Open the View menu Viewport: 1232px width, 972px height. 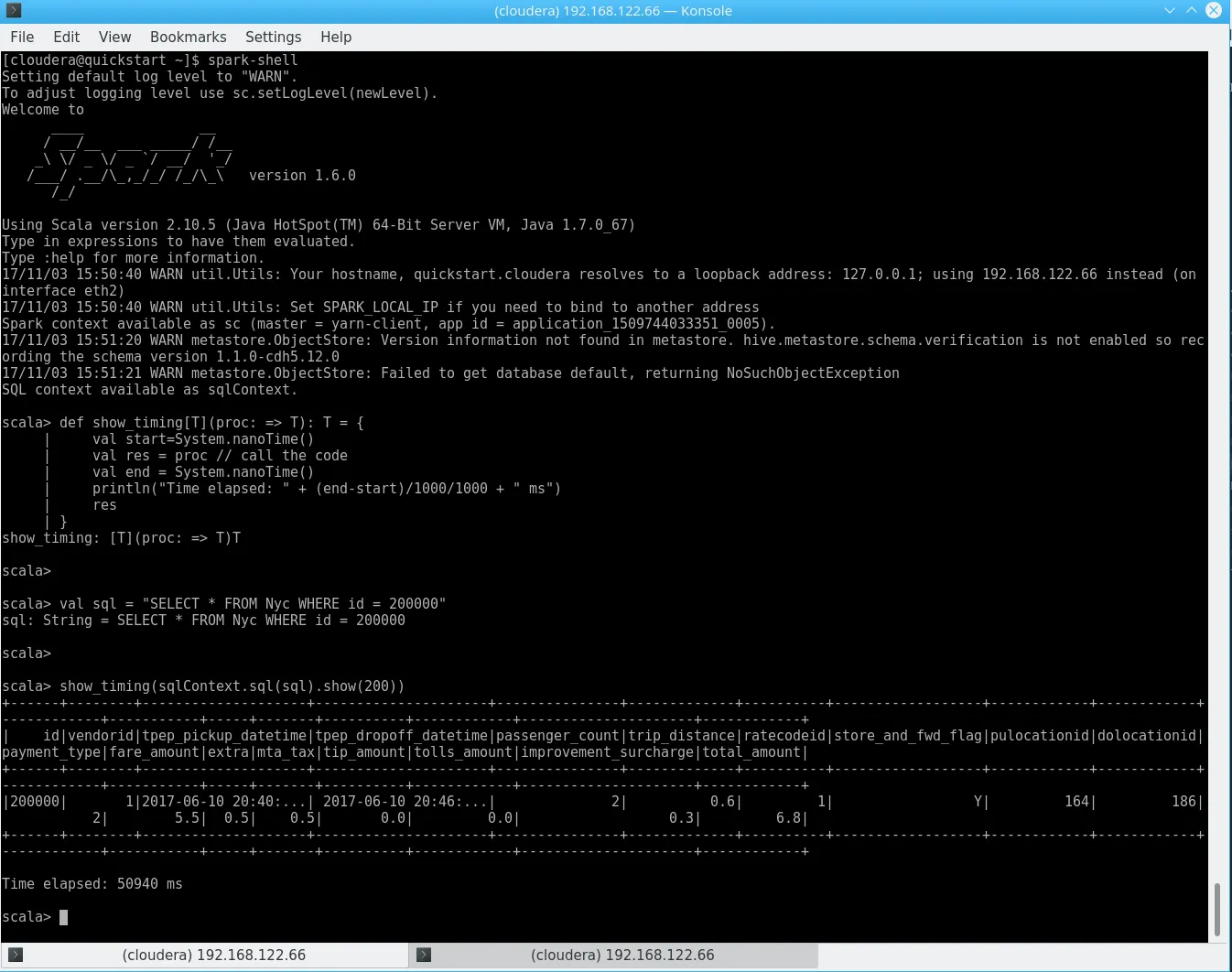tap(114, 37)
